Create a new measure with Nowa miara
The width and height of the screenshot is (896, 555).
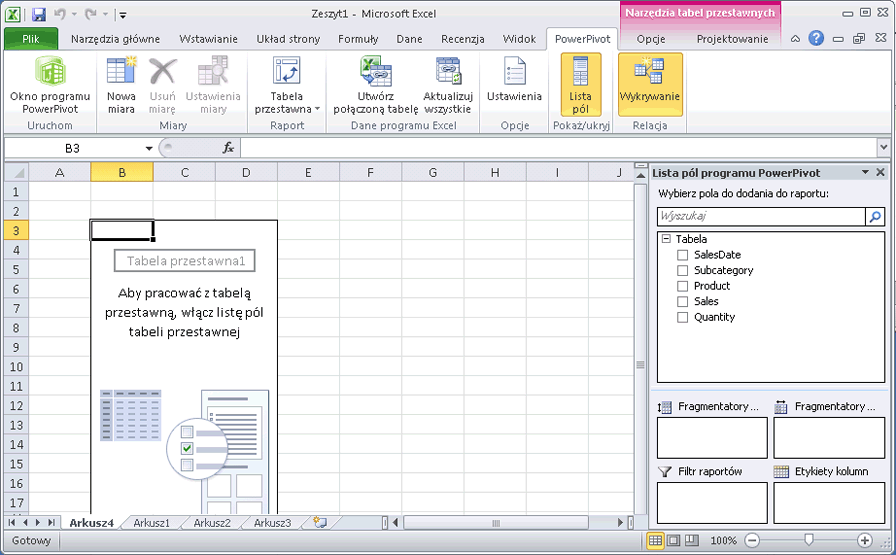click(x=121, y=85)
